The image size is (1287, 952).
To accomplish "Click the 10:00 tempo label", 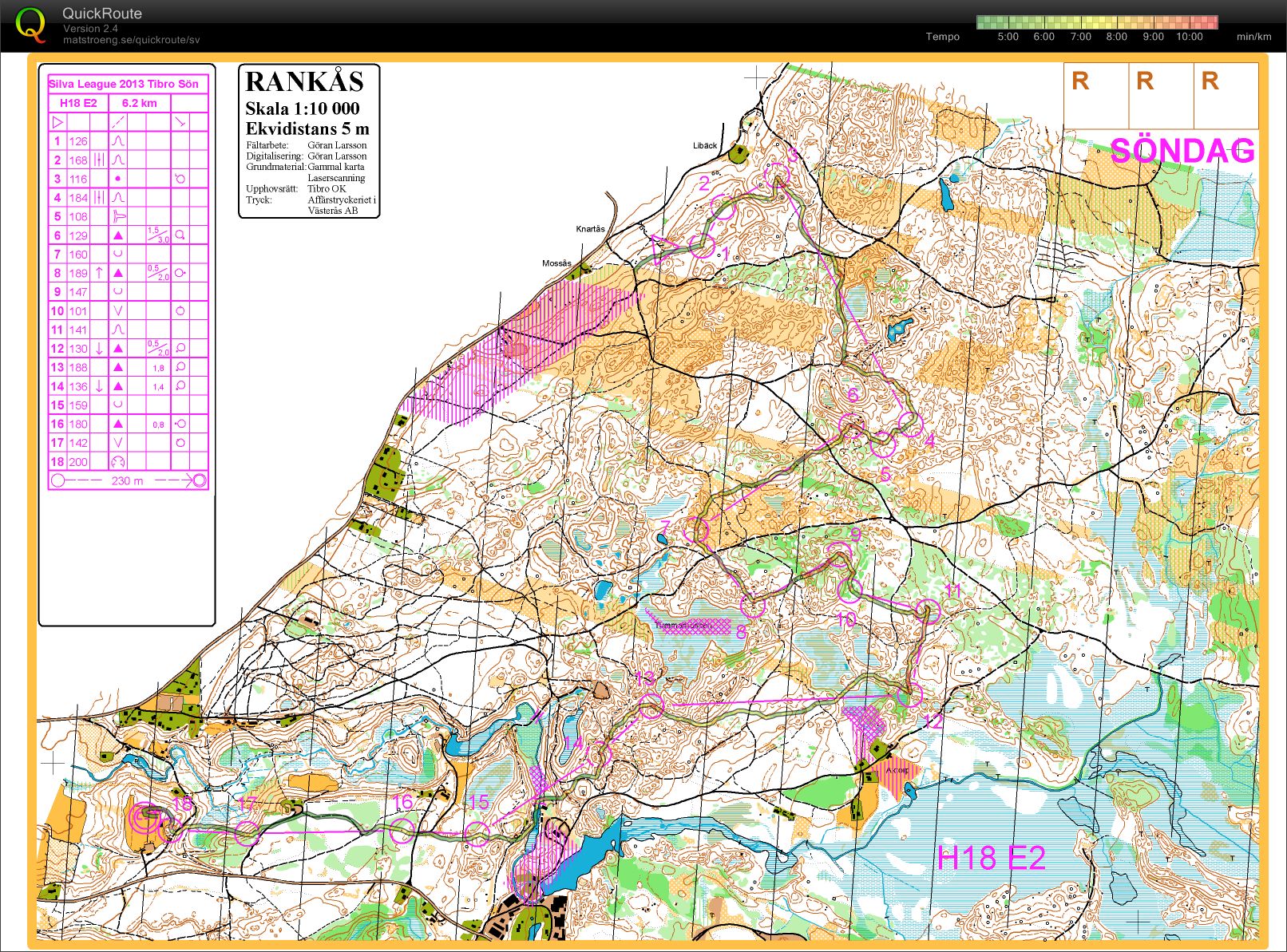I will [x=1189, y=37].
